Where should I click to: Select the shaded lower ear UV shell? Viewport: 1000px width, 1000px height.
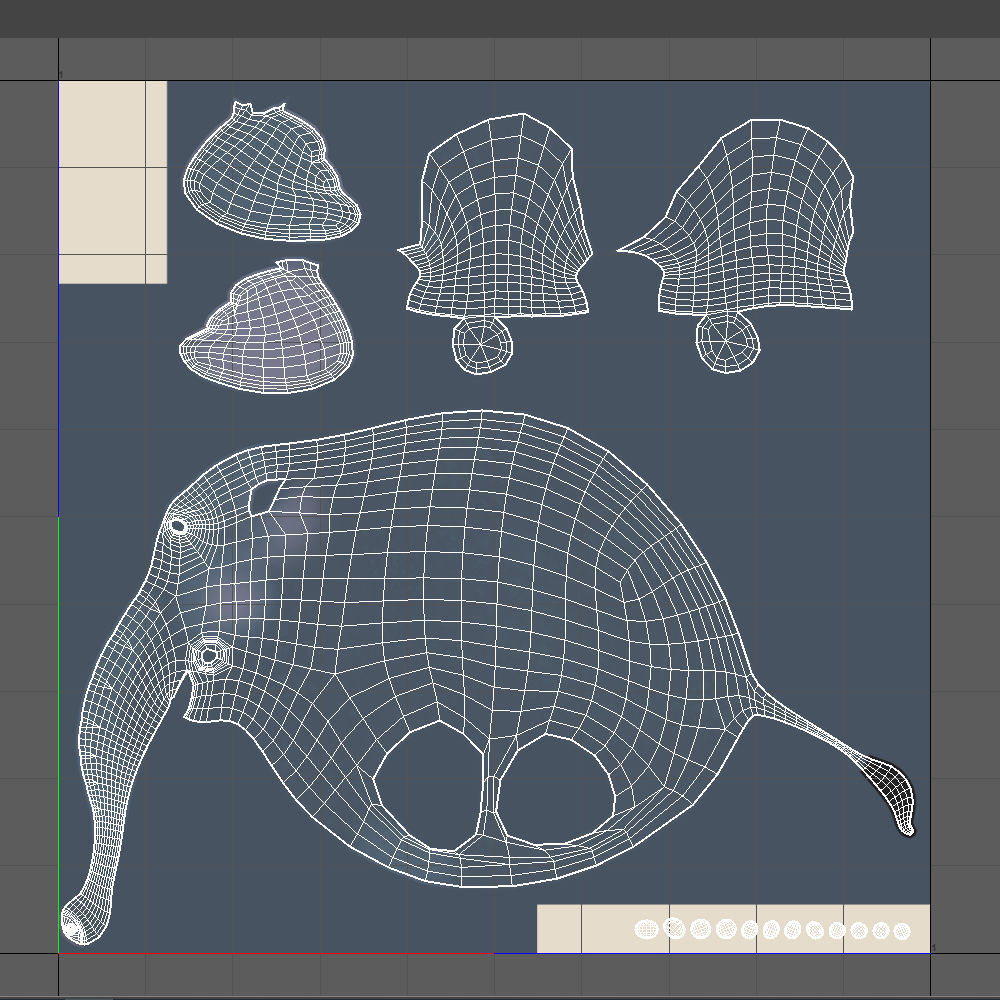tap(267, 326)
